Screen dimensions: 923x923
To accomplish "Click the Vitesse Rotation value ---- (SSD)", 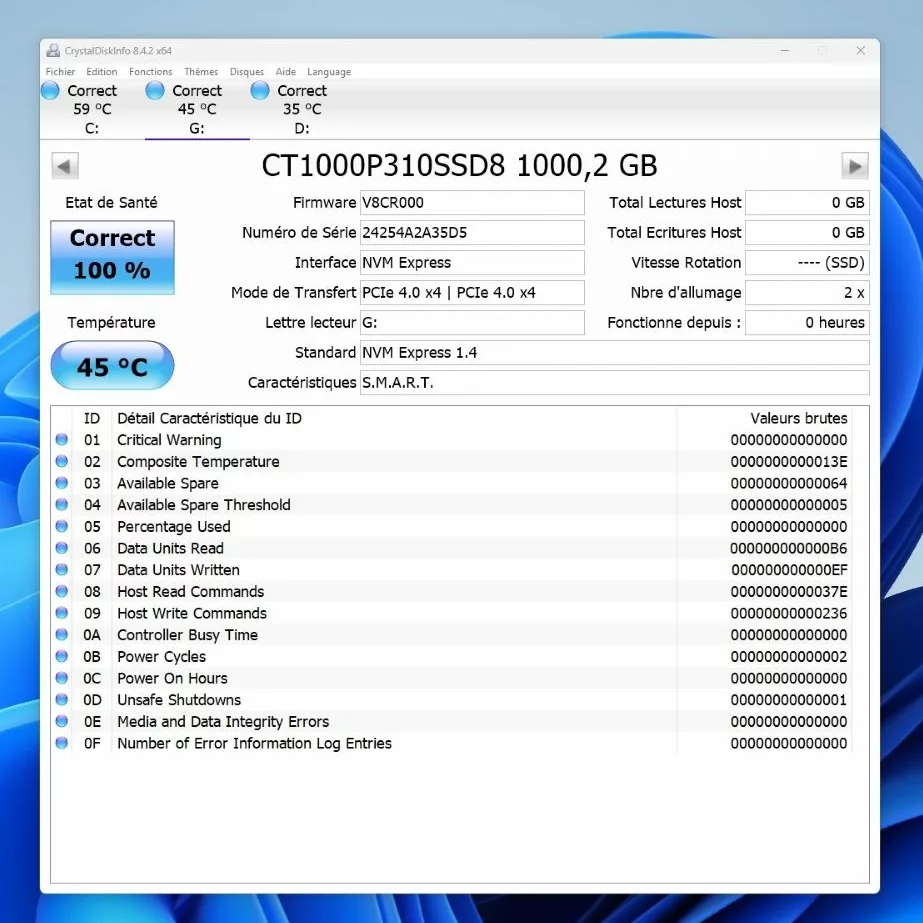I will (x=807, y=263).
